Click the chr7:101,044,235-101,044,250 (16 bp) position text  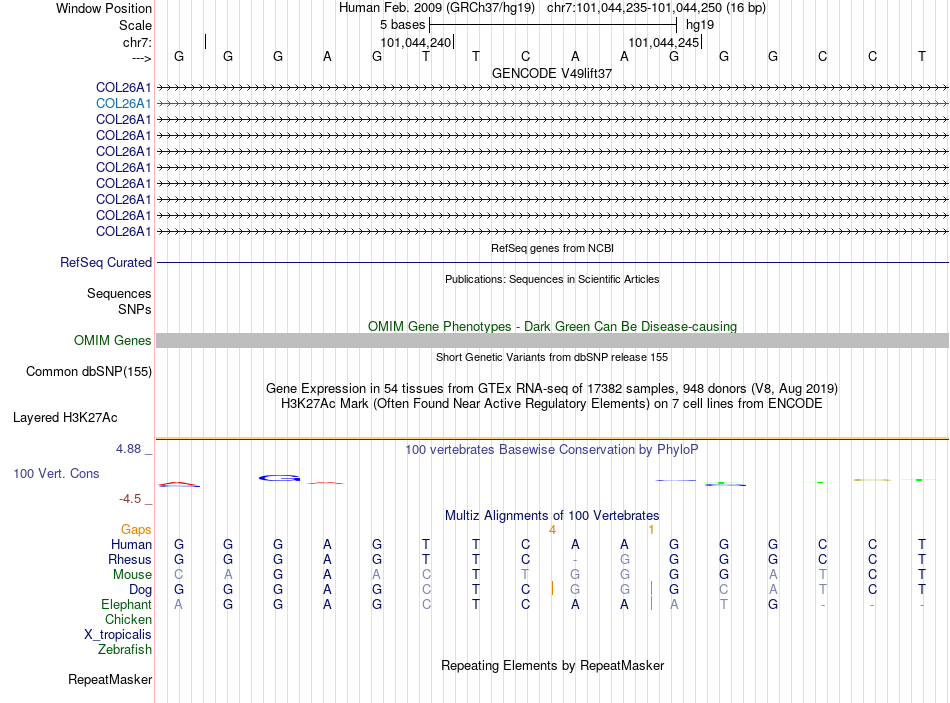pos(656,8)
